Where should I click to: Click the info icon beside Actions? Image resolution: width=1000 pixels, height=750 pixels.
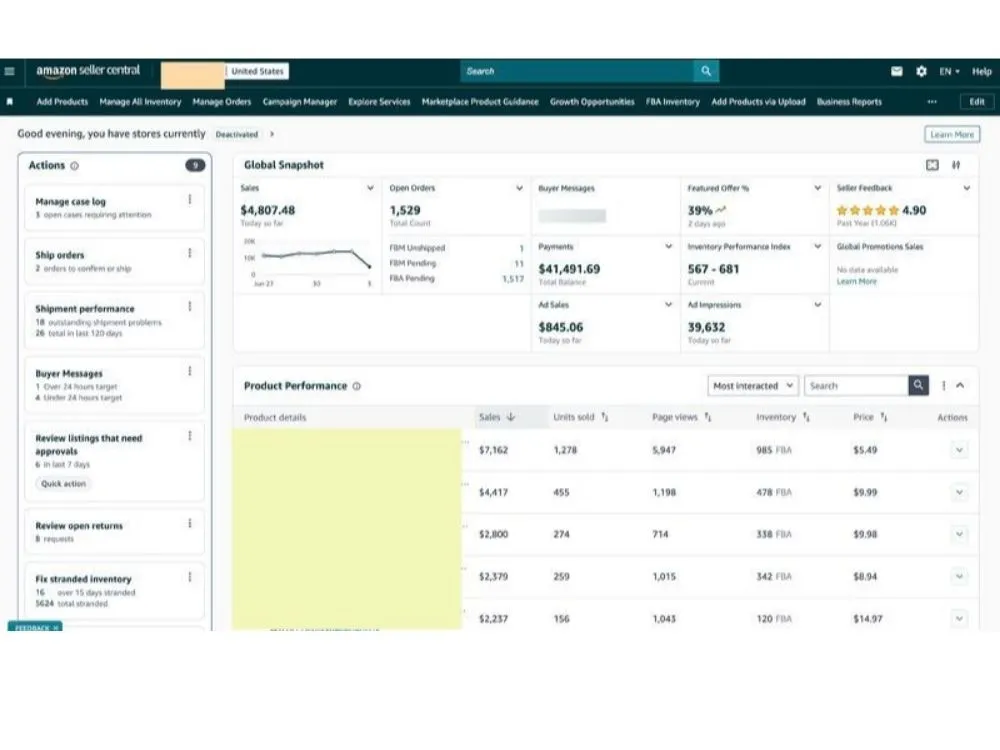(x=75, y=166)
